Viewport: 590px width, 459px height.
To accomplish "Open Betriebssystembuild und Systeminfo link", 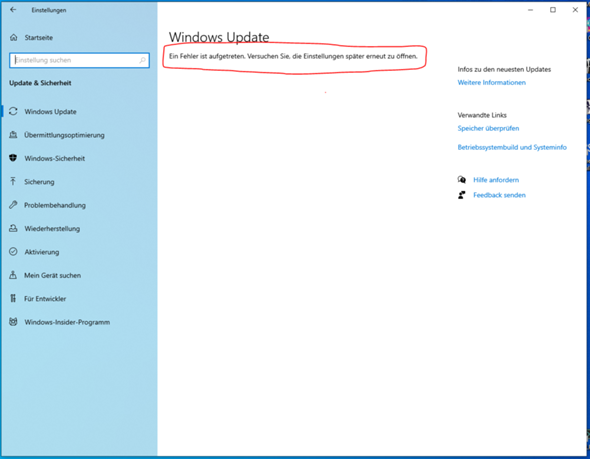I will [512, 147].
